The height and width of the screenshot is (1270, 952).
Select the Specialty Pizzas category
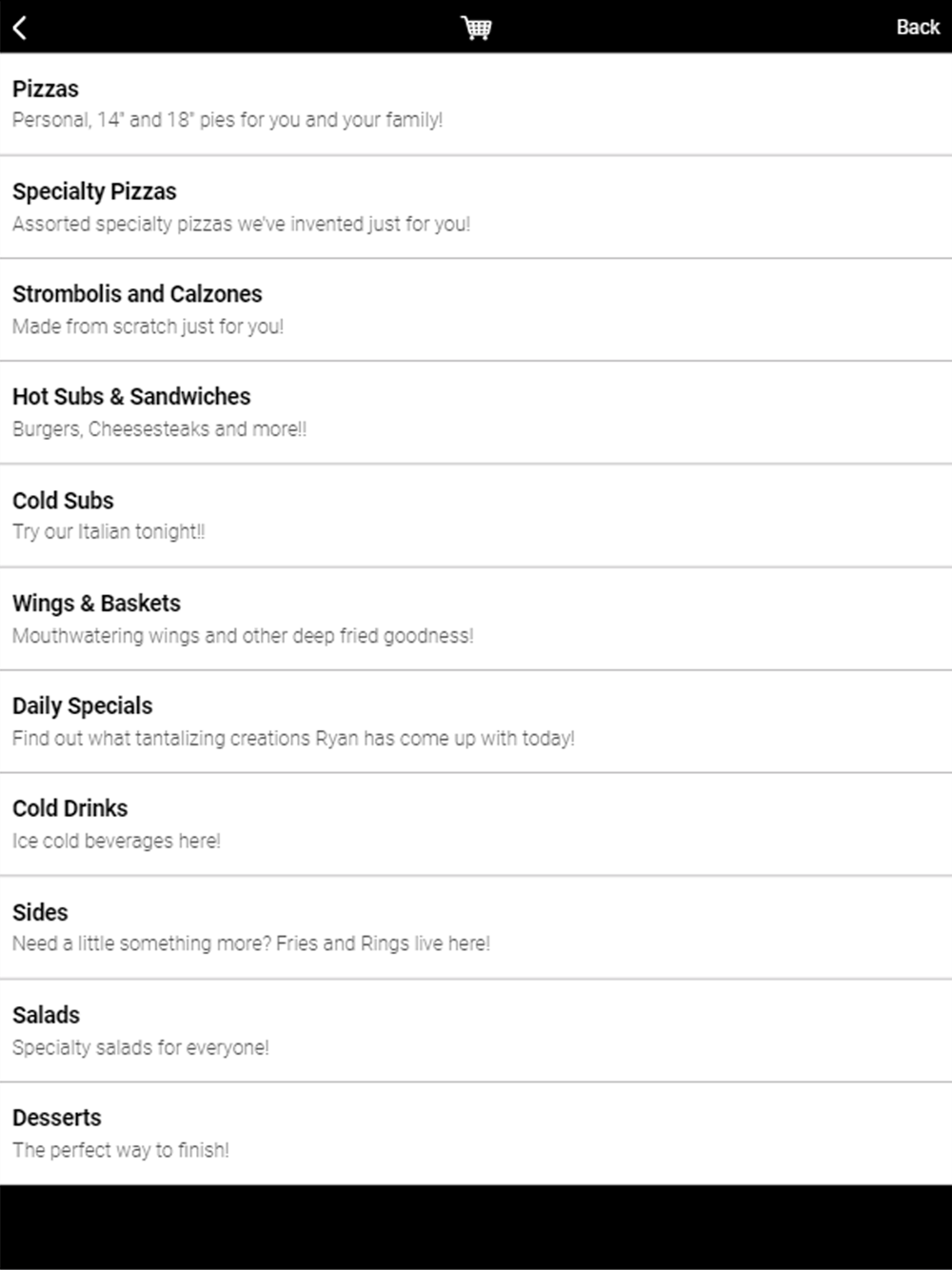pyautogui.click(x=94, y=191)
